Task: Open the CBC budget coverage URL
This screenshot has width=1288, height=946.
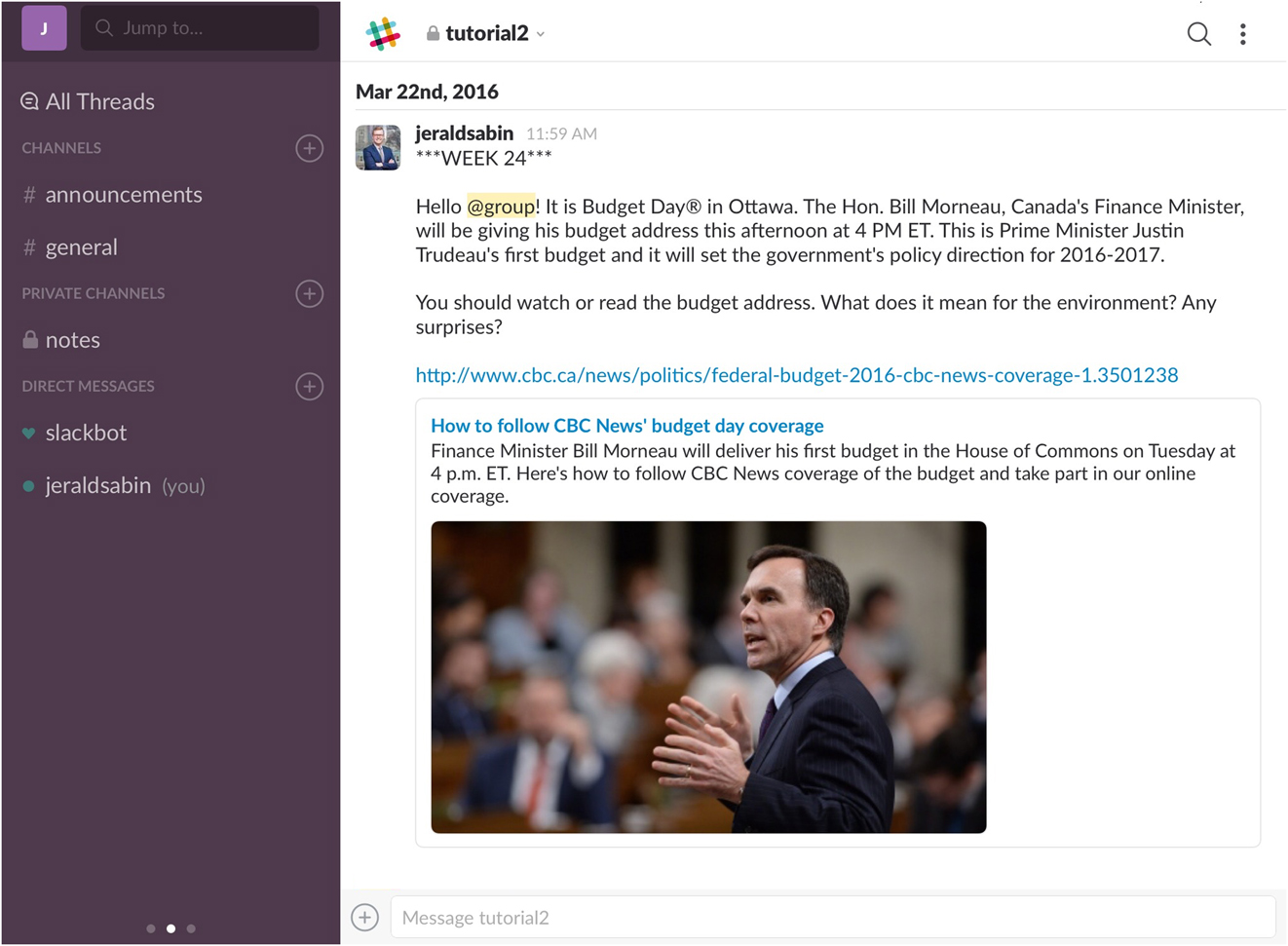Action: tap(796, 375)
